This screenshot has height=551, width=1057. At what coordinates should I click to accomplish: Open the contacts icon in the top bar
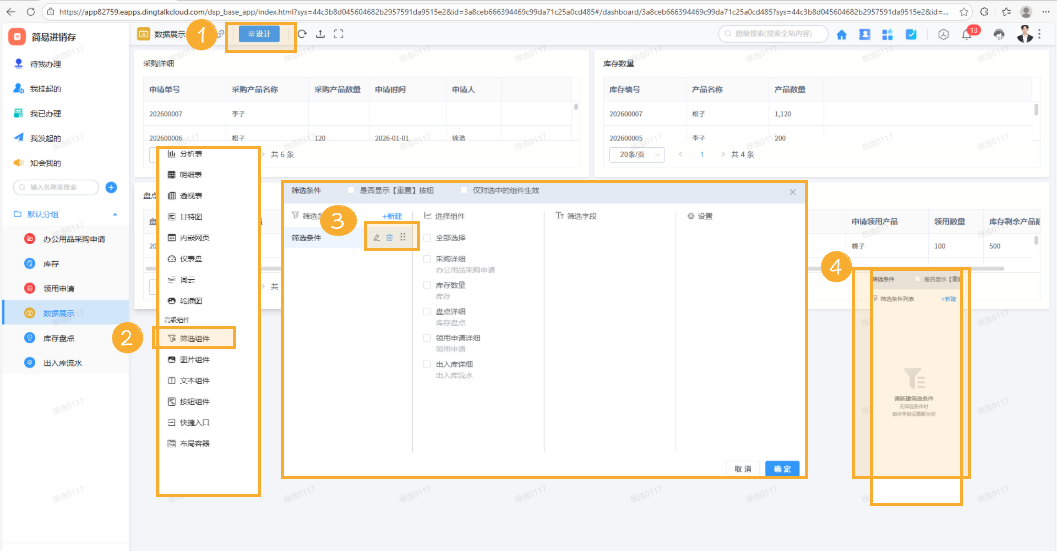(864, 34)
